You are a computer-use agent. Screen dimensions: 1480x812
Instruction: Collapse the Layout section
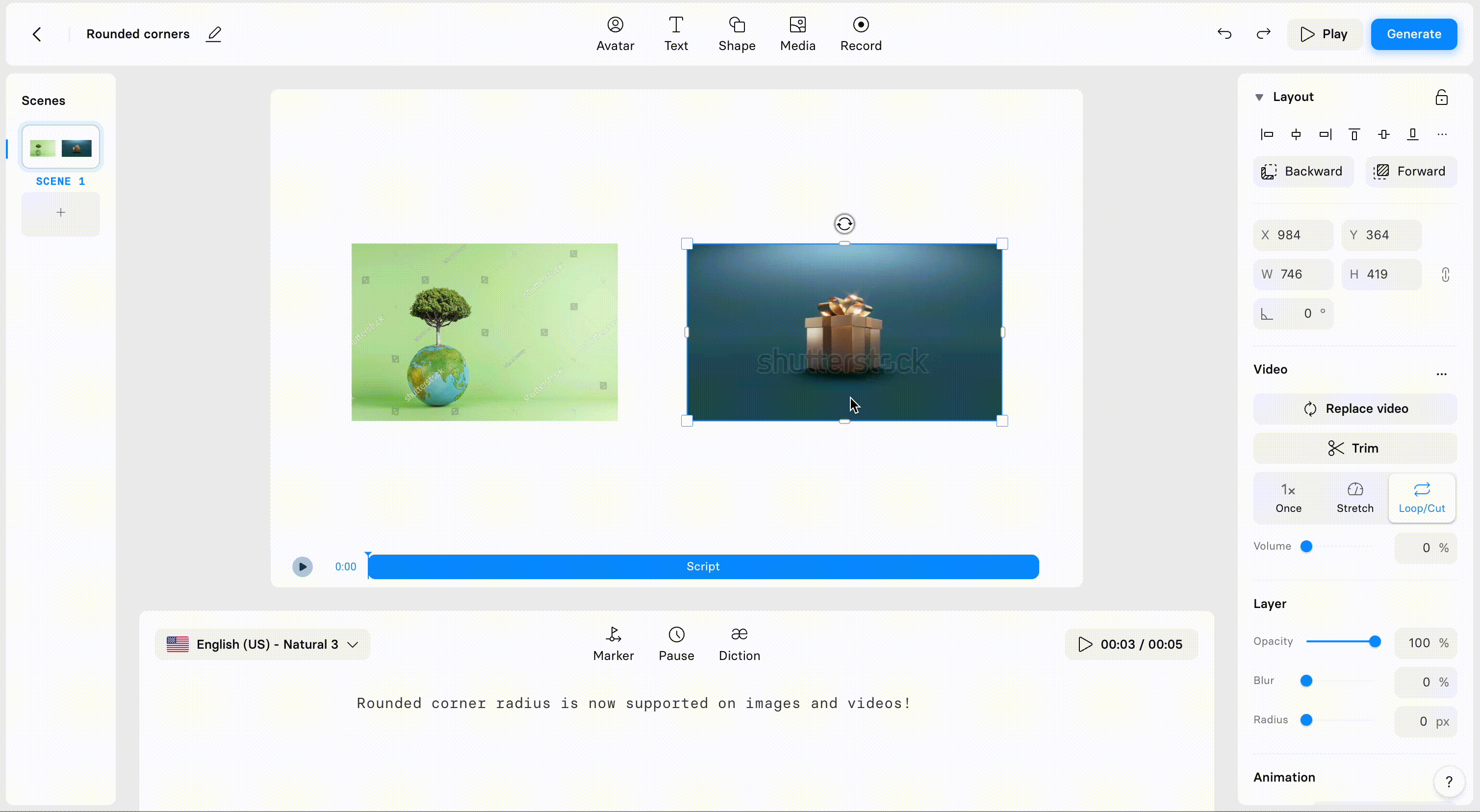click(x=1259, y=97)
